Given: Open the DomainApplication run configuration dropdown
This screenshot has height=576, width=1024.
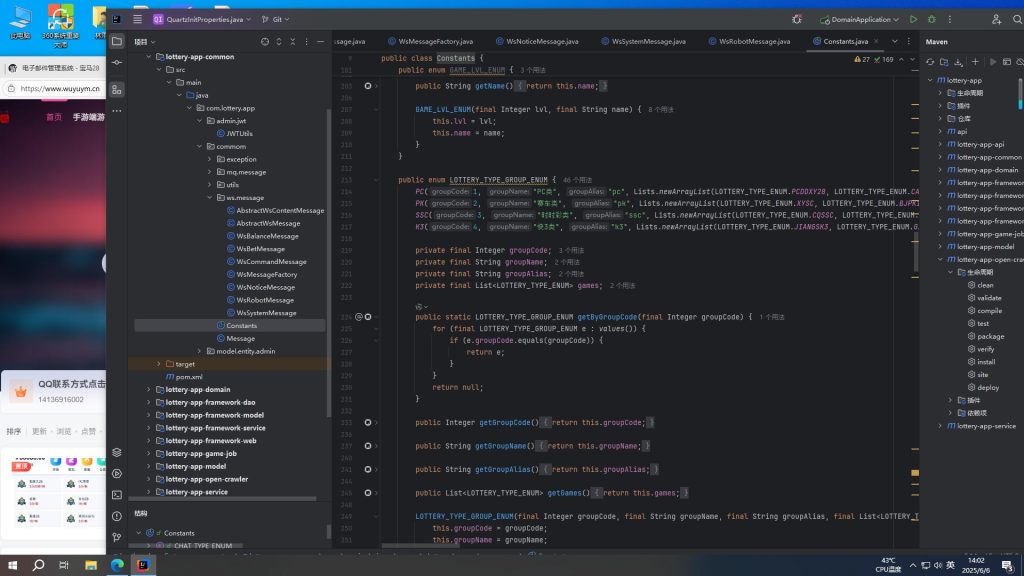Looking at the screenshot, I should [859, 20].
